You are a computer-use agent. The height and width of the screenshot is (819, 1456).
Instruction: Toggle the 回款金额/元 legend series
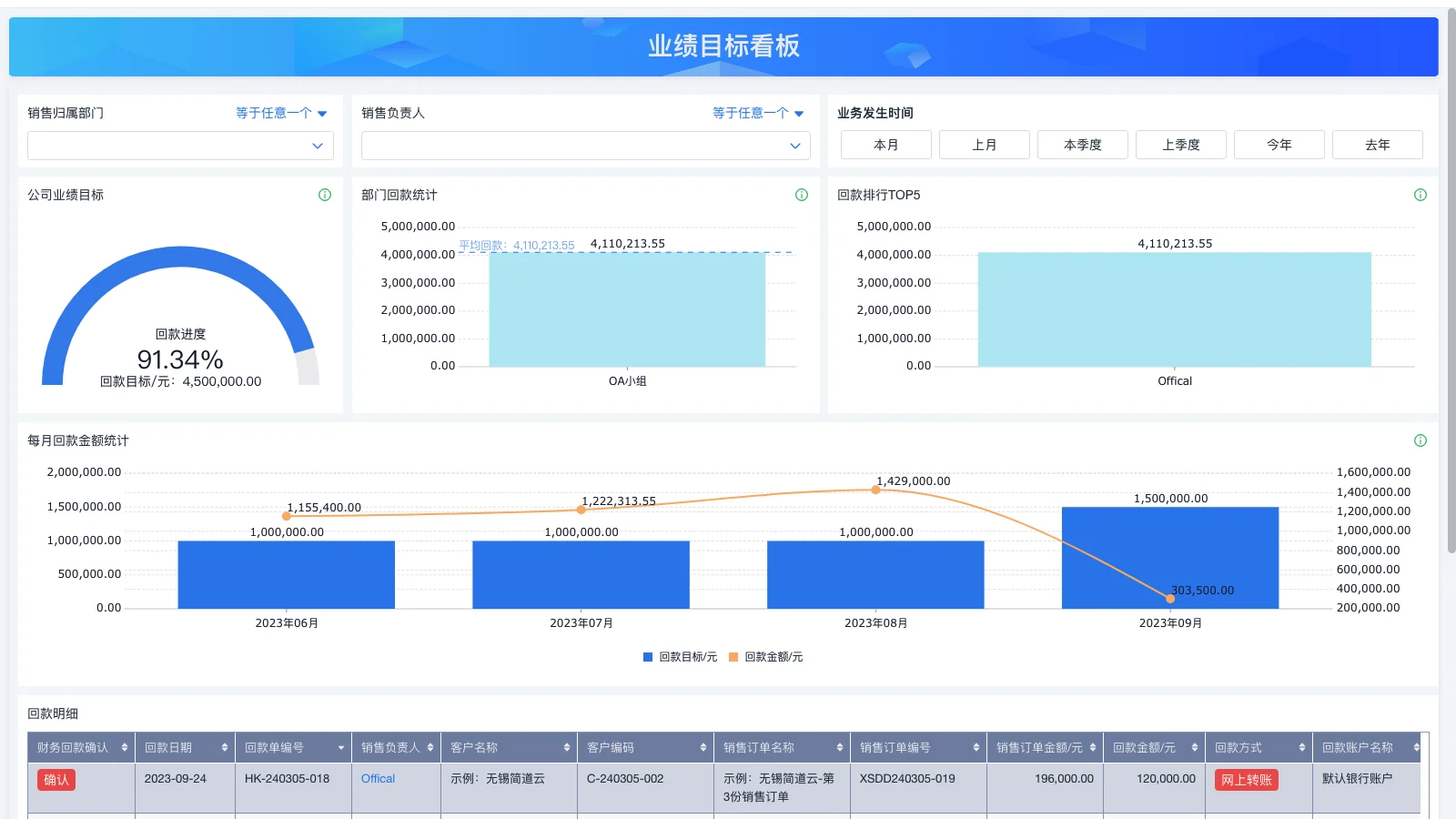coord(767,656)
